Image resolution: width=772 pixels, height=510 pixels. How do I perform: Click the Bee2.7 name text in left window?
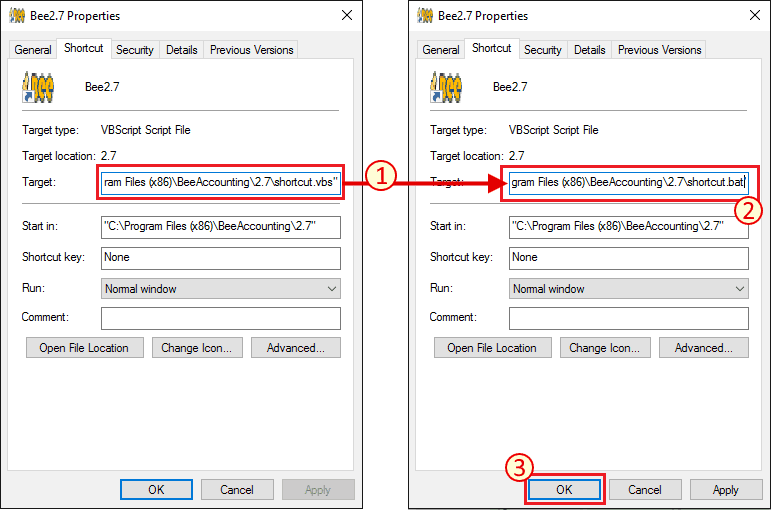pyautogui.click(x=102, y=87)
